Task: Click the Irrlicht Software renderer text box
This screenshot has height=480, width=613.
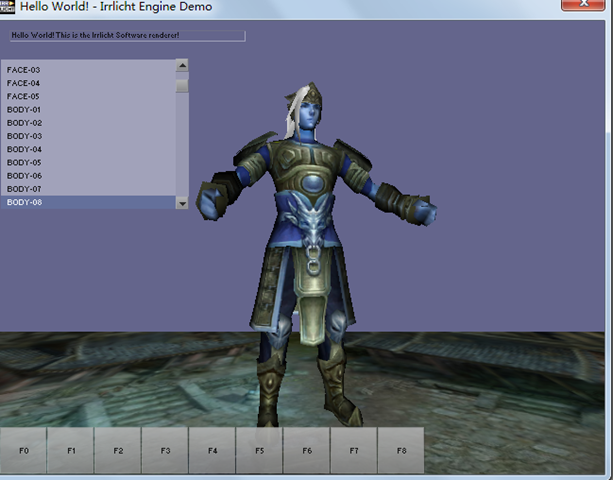Action: pyautogui.click(x=127, y=36)
